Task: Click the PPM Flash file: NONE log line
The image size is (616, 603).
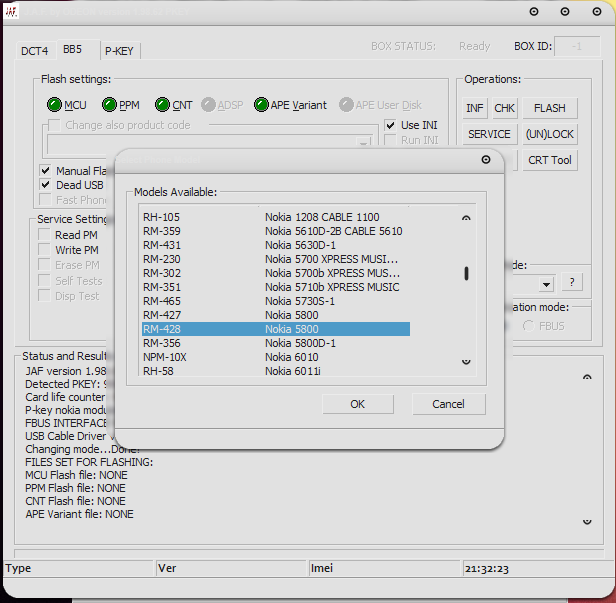Action: 75,488
